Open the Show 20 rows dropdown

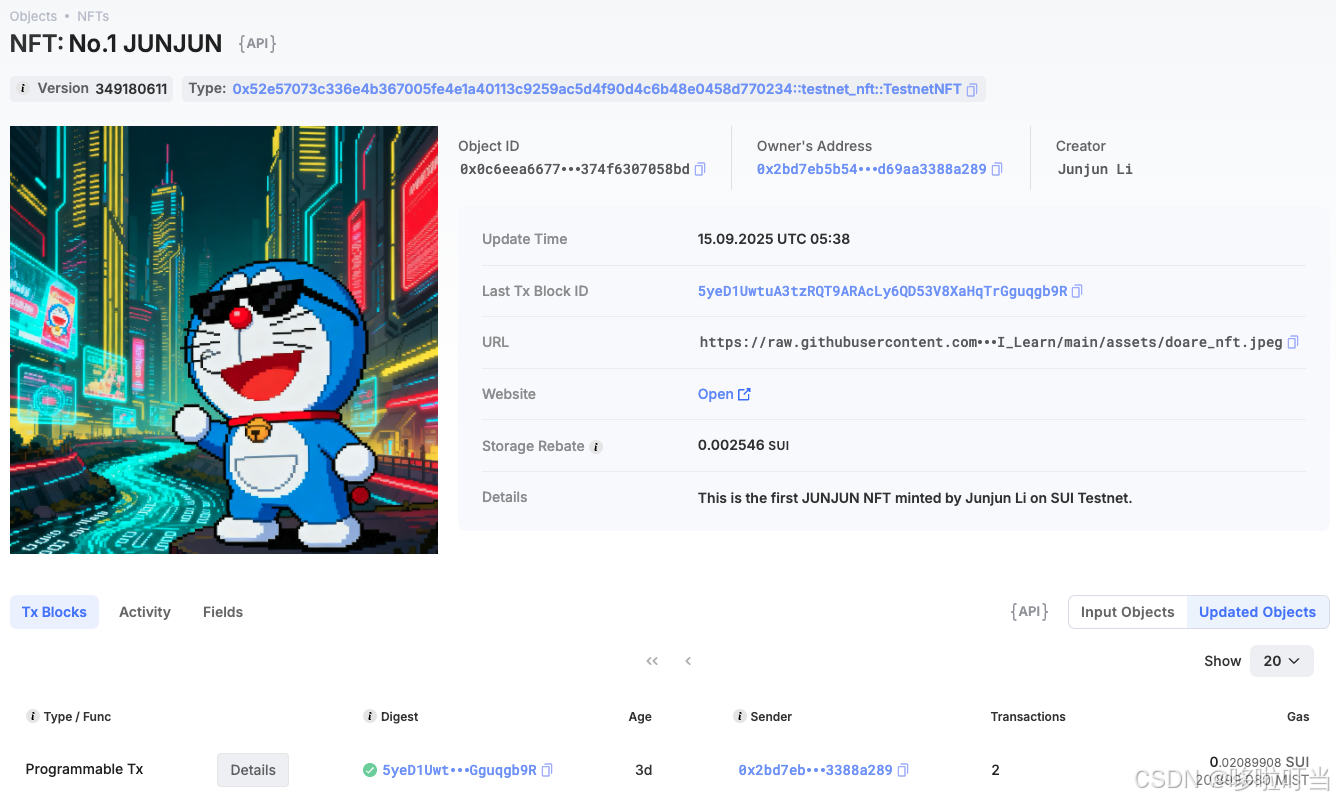(1281, 661)
